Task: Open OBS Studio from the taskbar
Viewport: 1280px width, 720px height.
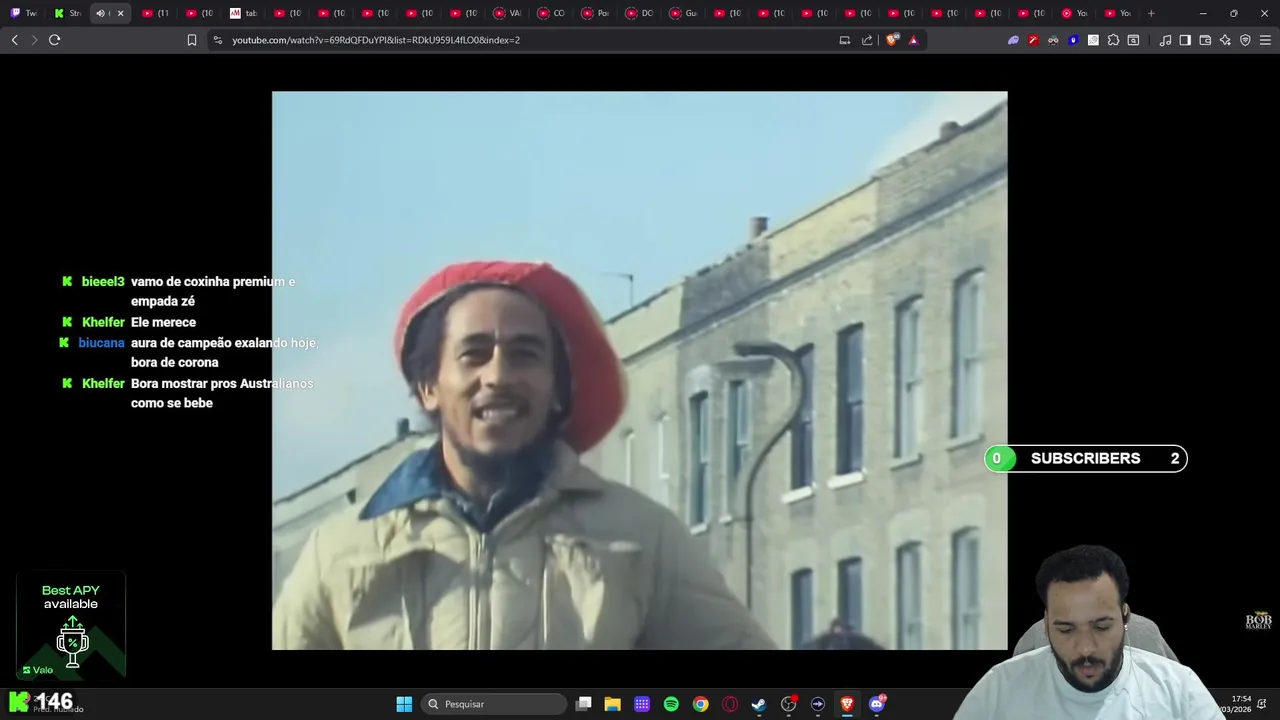Action: pyautogui.click(x=789, y=704)
